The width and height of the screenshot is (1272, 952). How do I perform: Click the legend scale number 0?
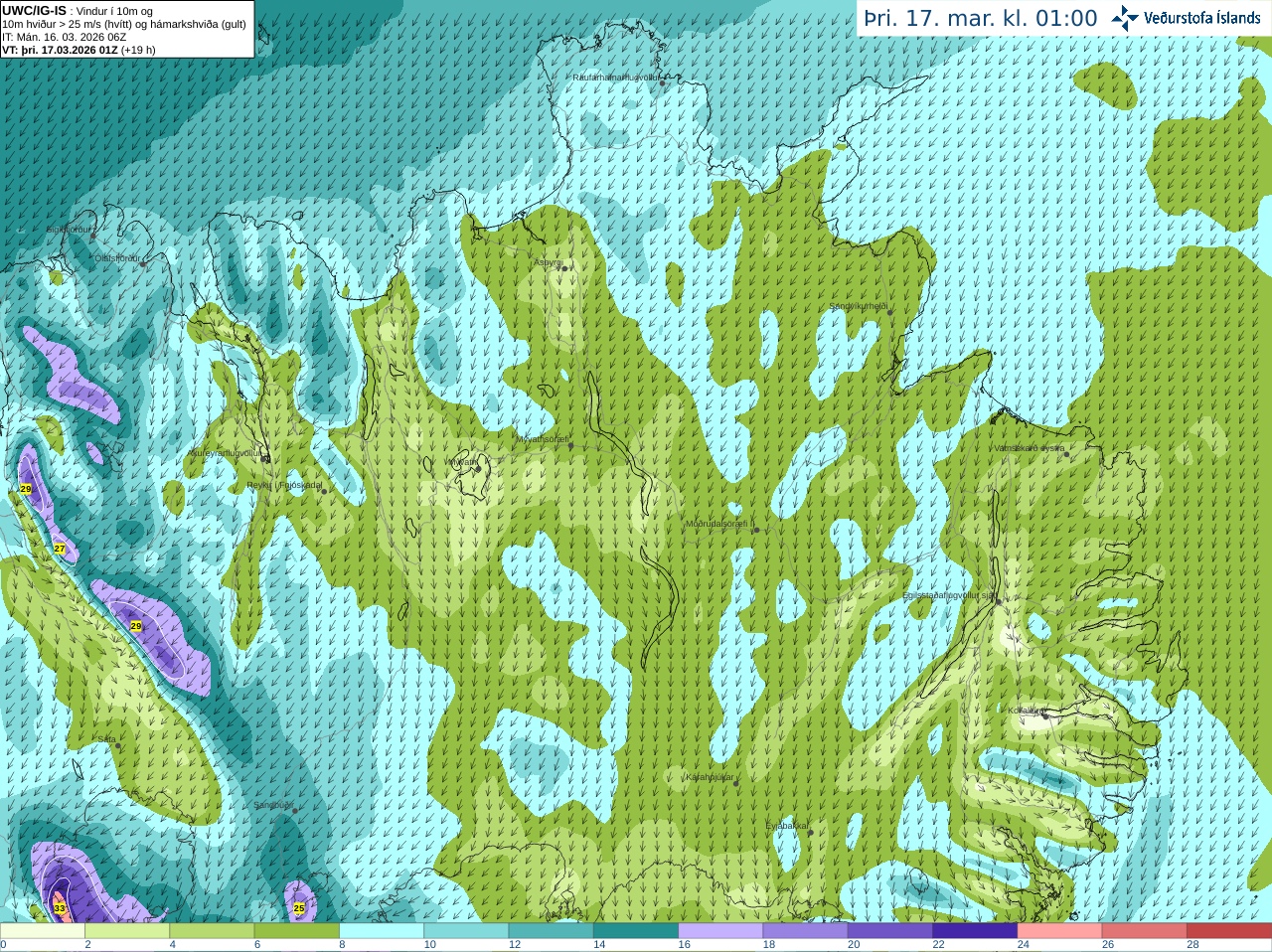coord(3,945)
